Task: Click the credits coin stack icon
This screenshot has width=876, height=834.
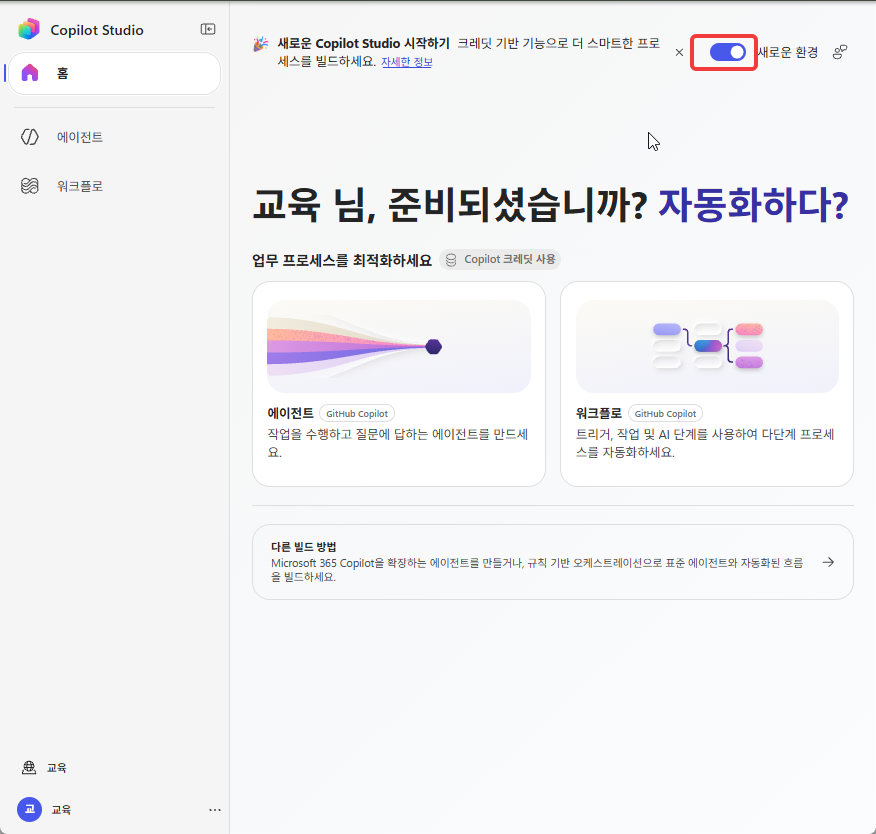Action: (451, 260)
